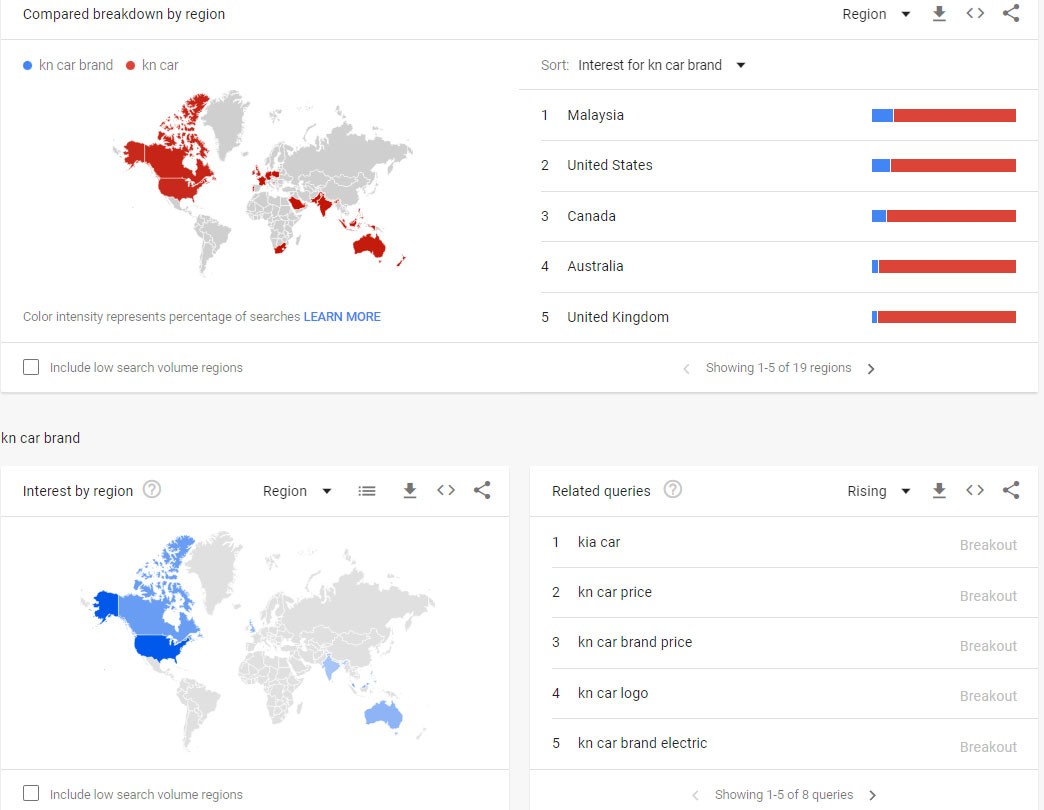Open LEARN MORE link about color intensity
Image resolution: width=1044 pixels, height=810 pixels.
click(x=342, y=317)
